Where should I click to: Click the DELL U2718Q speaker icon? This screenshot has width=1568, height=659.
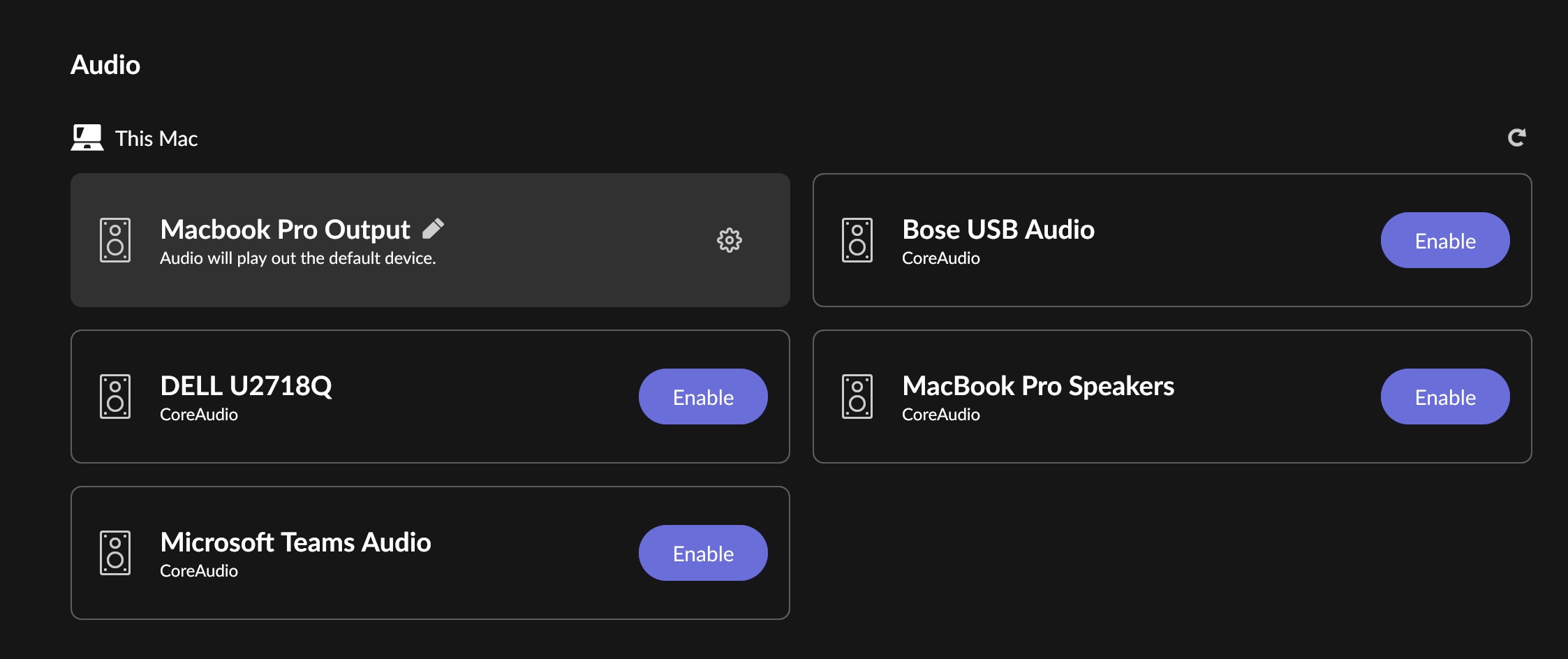(115, 397)
